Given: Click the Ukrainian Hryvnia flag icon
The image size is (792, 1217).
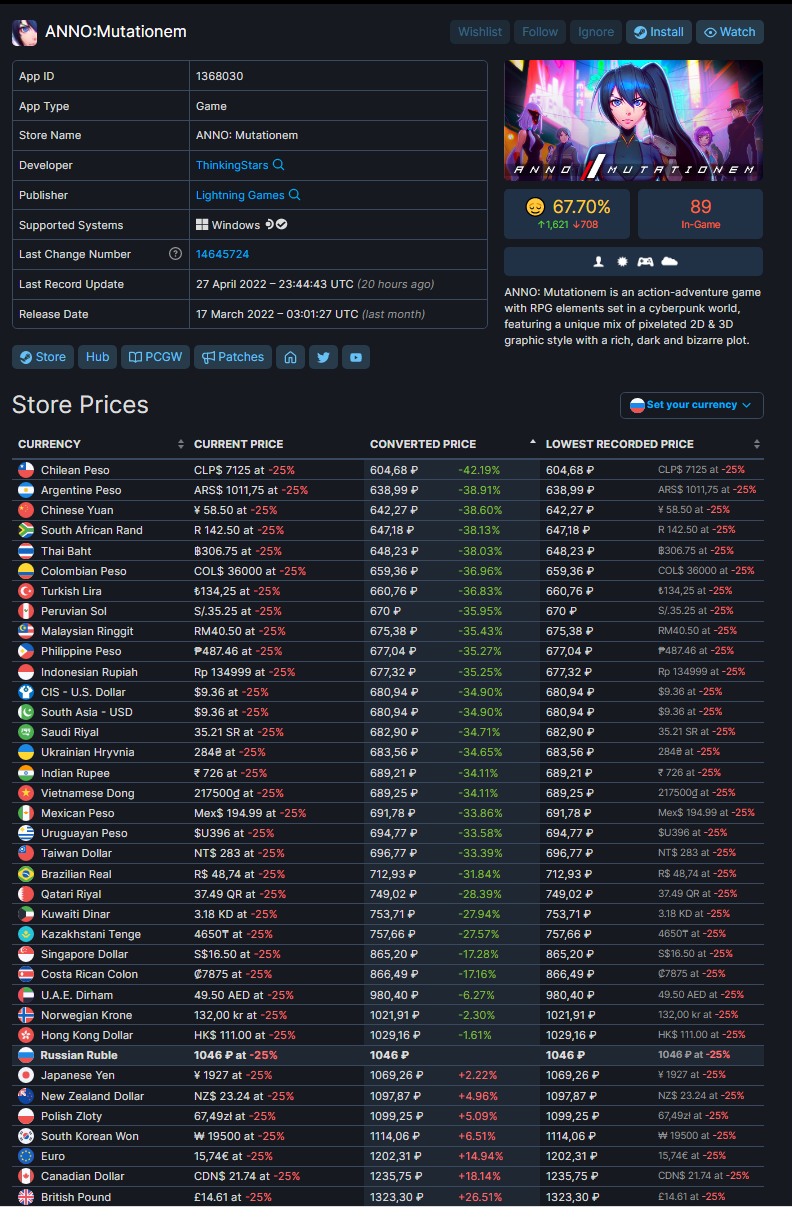Looking at the screenshot, I should (26, 752).
